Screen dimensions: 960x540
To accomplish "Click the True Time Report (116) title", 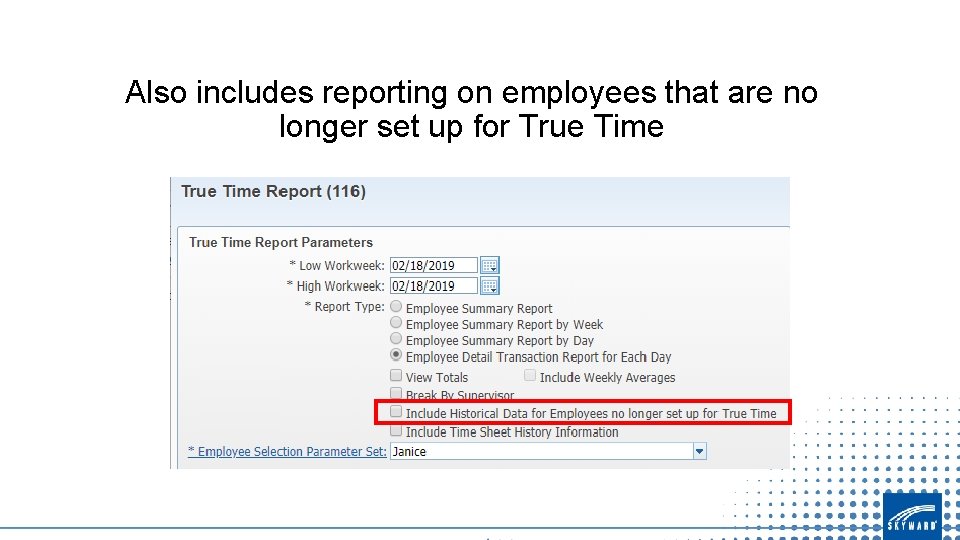I will coord(273,192).
